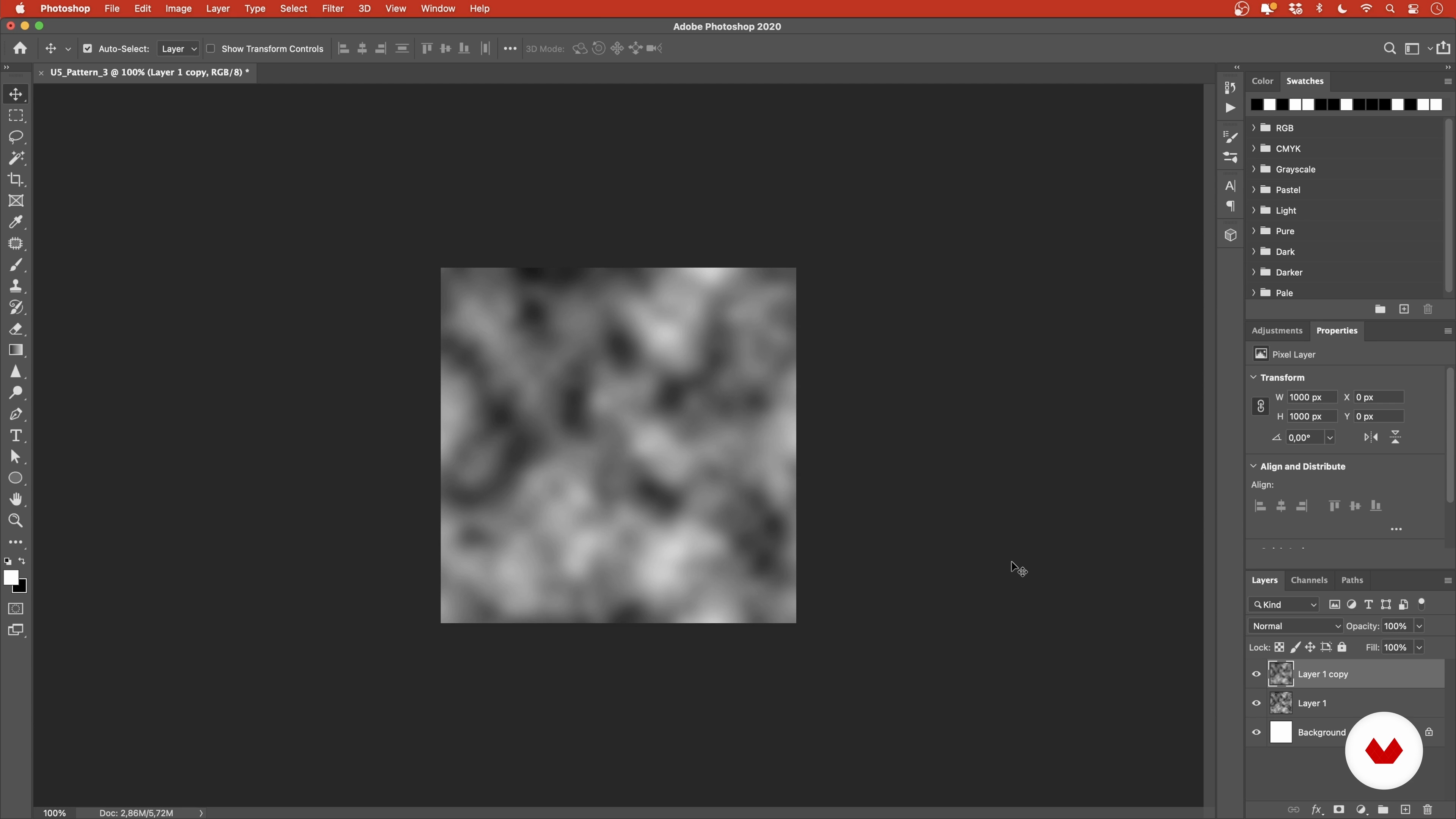Screen dimensions: 1456x819
Task: Select the Rectangular Marquee tool
Action: tap(16, 115)
